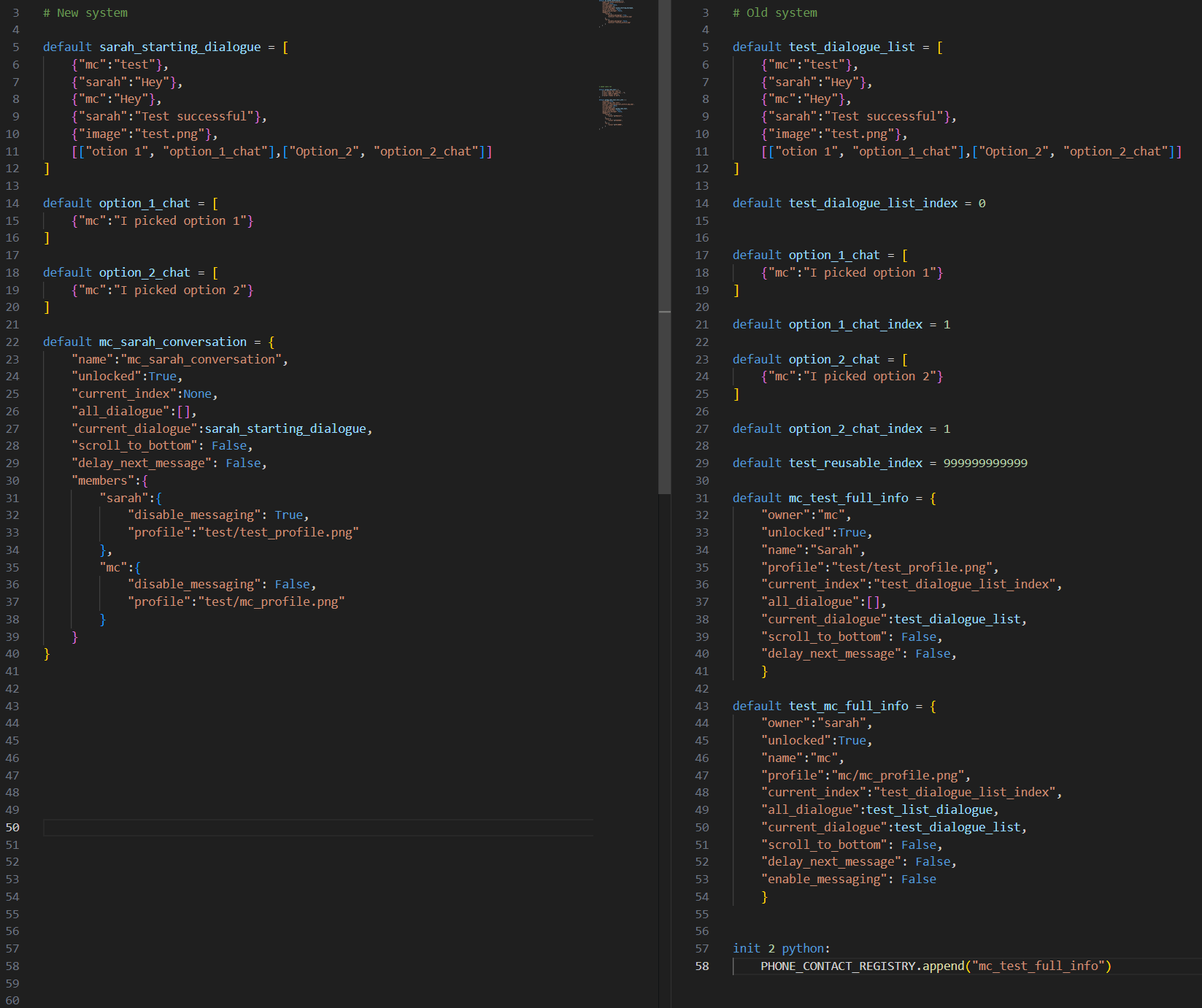Click 'mc_test_full_info' on right line 31

tap(849, 498)
